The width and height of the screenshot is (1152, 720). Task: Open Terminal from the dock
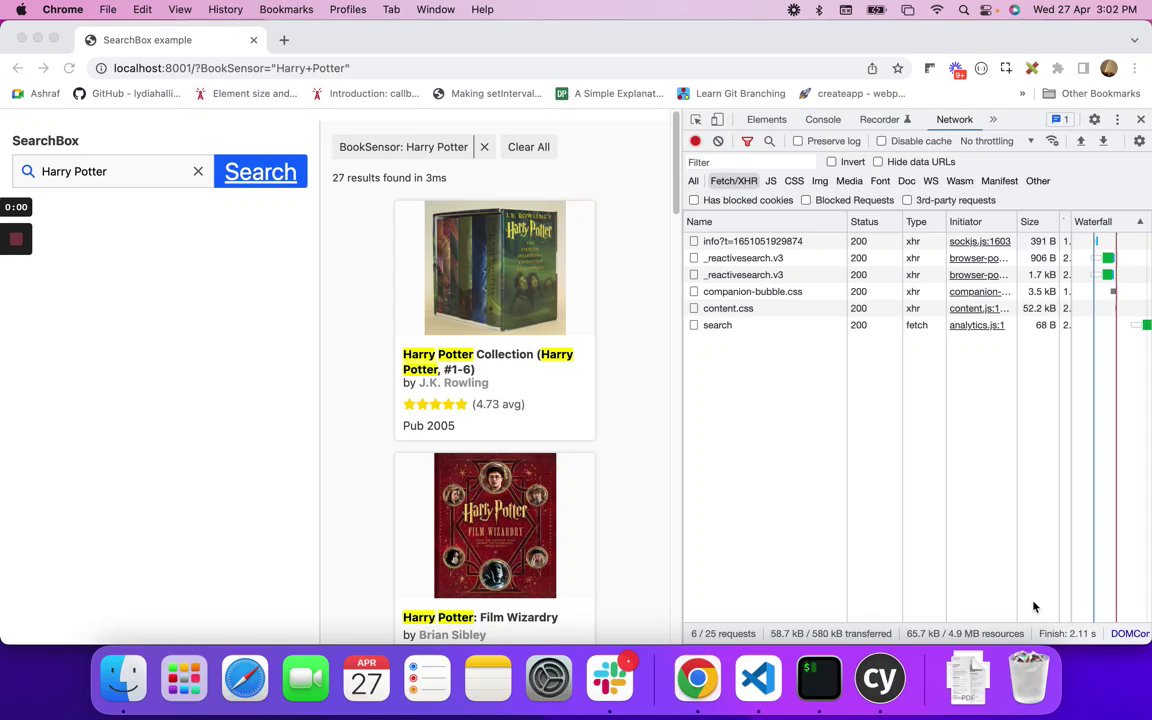(x=819, y=678)
